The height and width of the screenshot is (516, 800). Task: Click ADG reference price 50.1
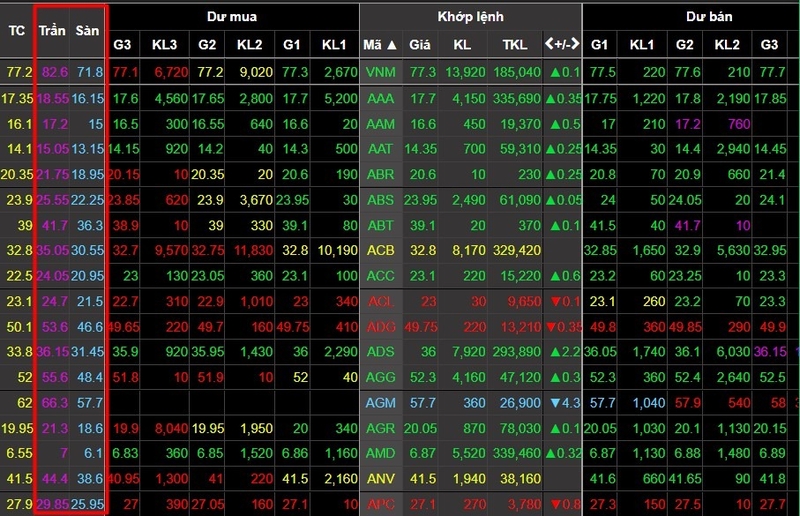[x=19, y=327]
